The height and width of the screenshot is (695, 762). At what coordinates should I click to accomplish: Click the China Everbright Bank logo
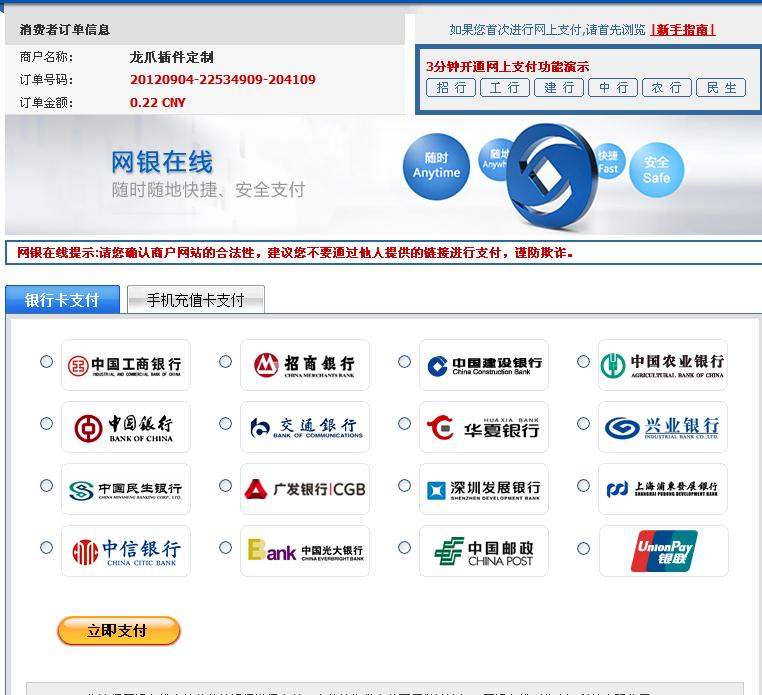[x=305, y=551]
